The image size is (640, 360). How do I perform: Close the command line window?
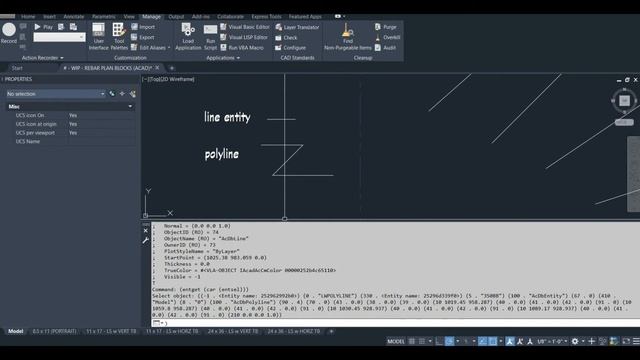point(146,231)
